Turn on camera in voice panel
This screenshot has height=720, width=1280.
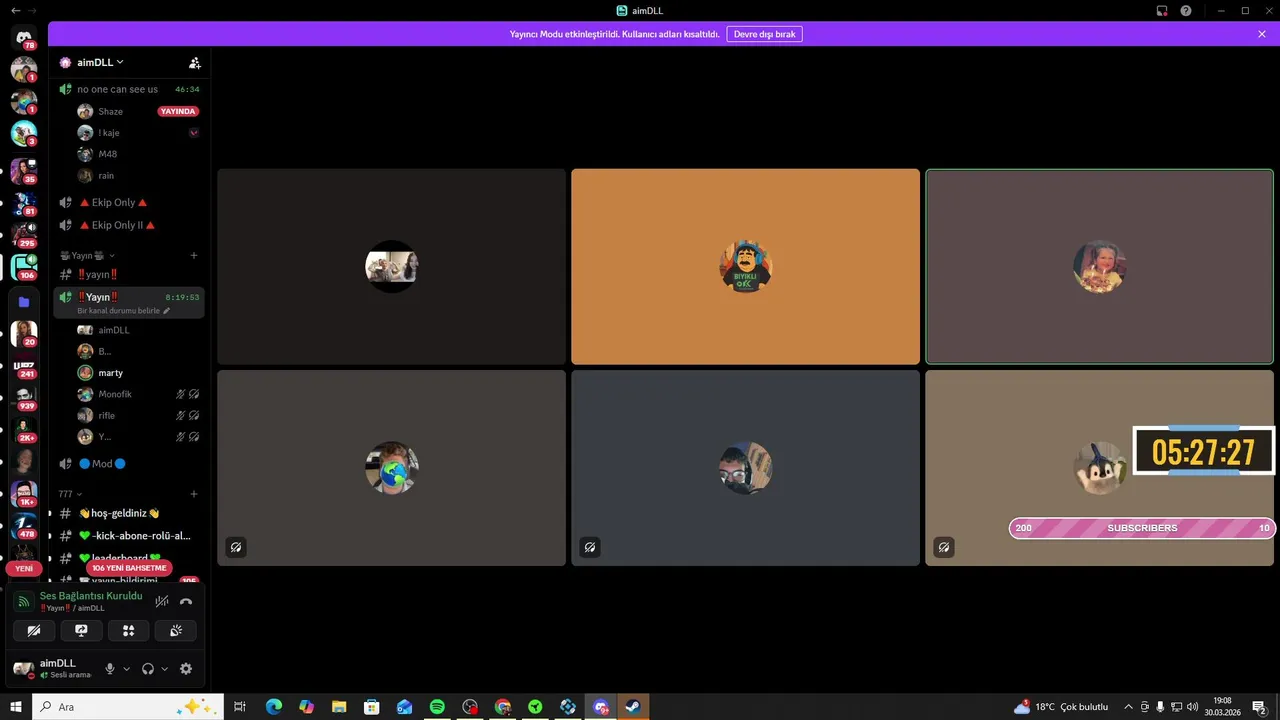pos(34,630)
